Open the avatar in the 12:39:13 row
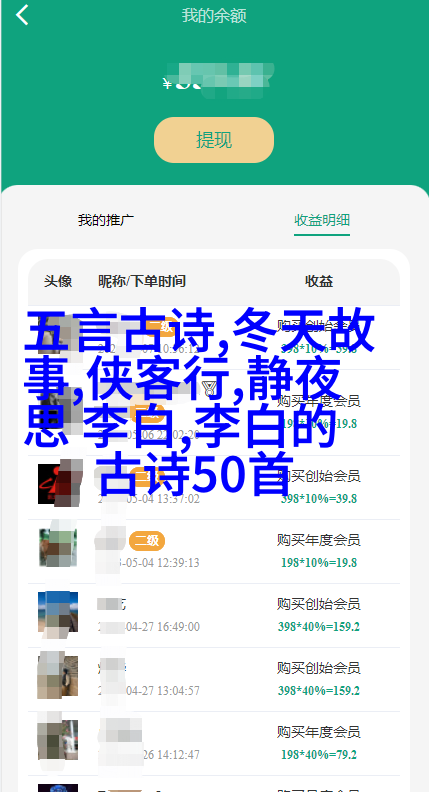The image size is (429, 792). (58, 548)
